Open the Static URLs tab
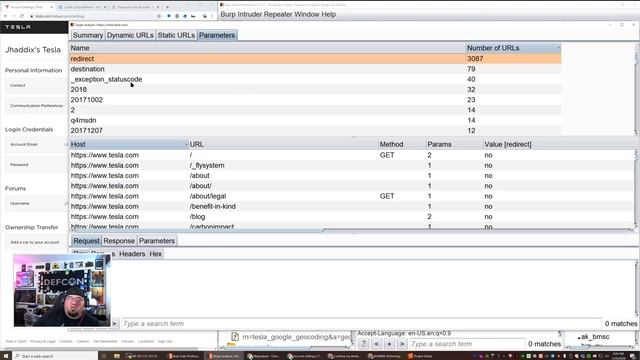Screen dimensions: 640x360 [x=176, y=35]
